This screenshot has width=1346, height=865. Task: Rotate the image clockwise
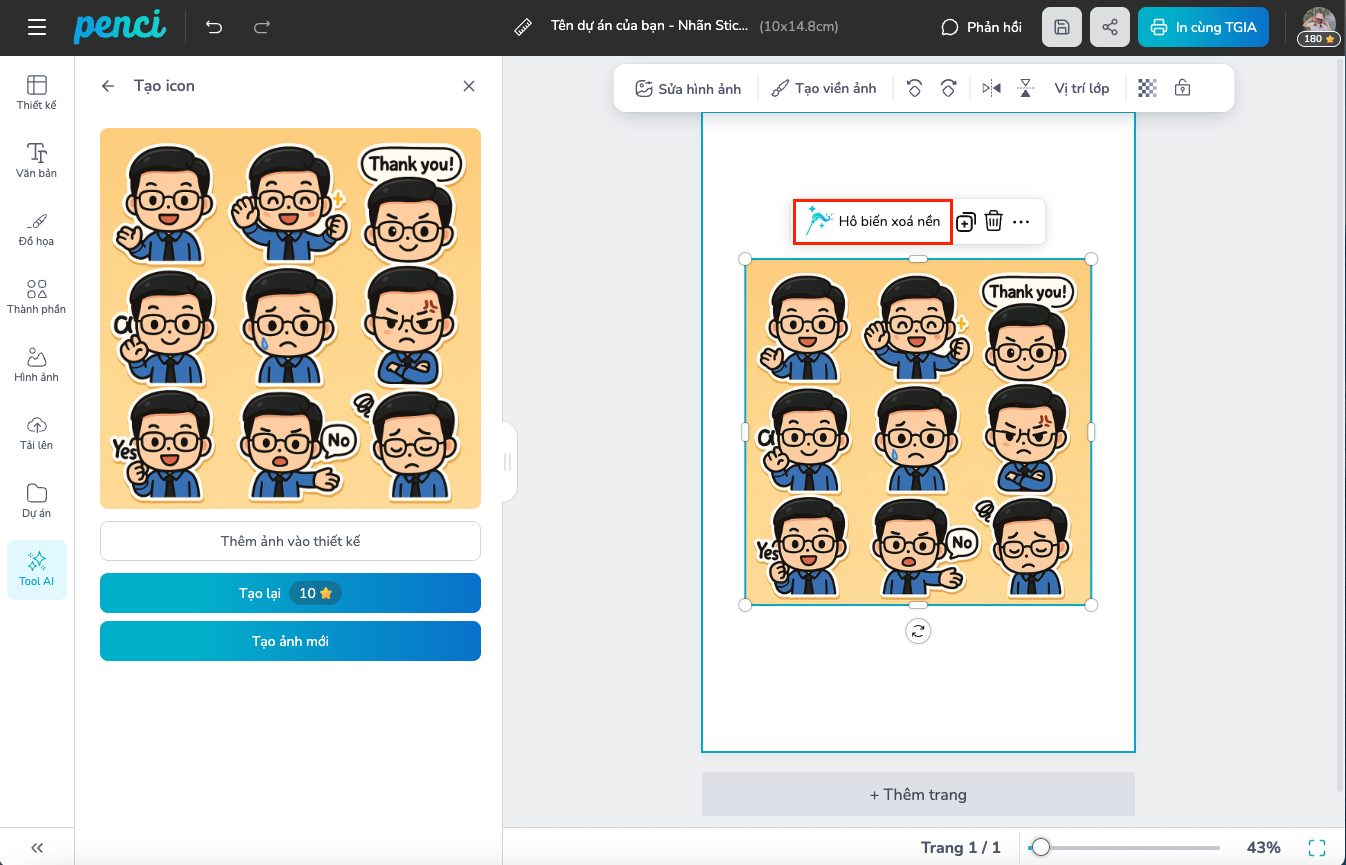(x=948, y=88)
